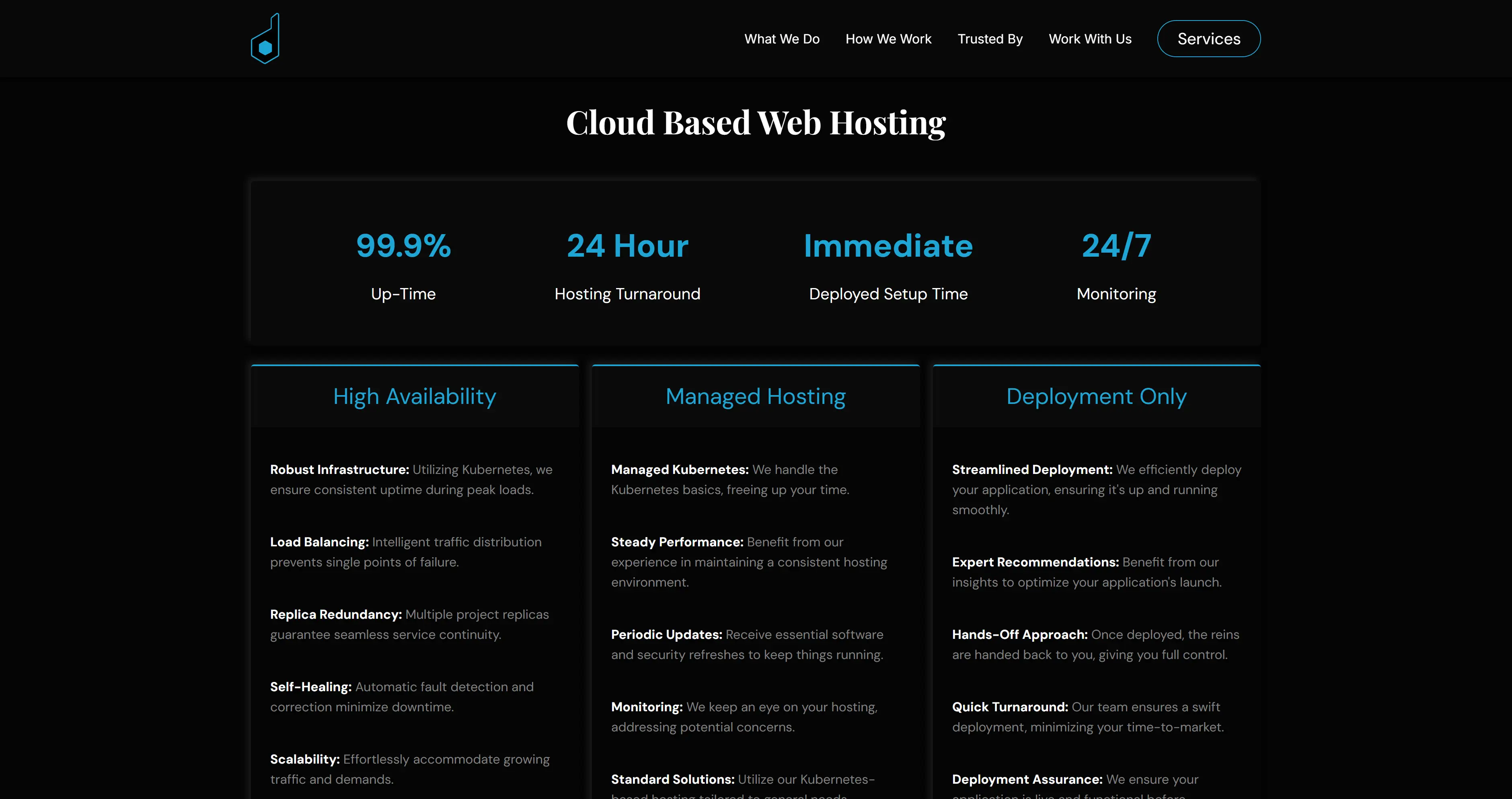The width and height of the screenshot is (1512, 799).
Task: Select the Cloud Based Web Hosting heading
Action: [x=756, y=122]
